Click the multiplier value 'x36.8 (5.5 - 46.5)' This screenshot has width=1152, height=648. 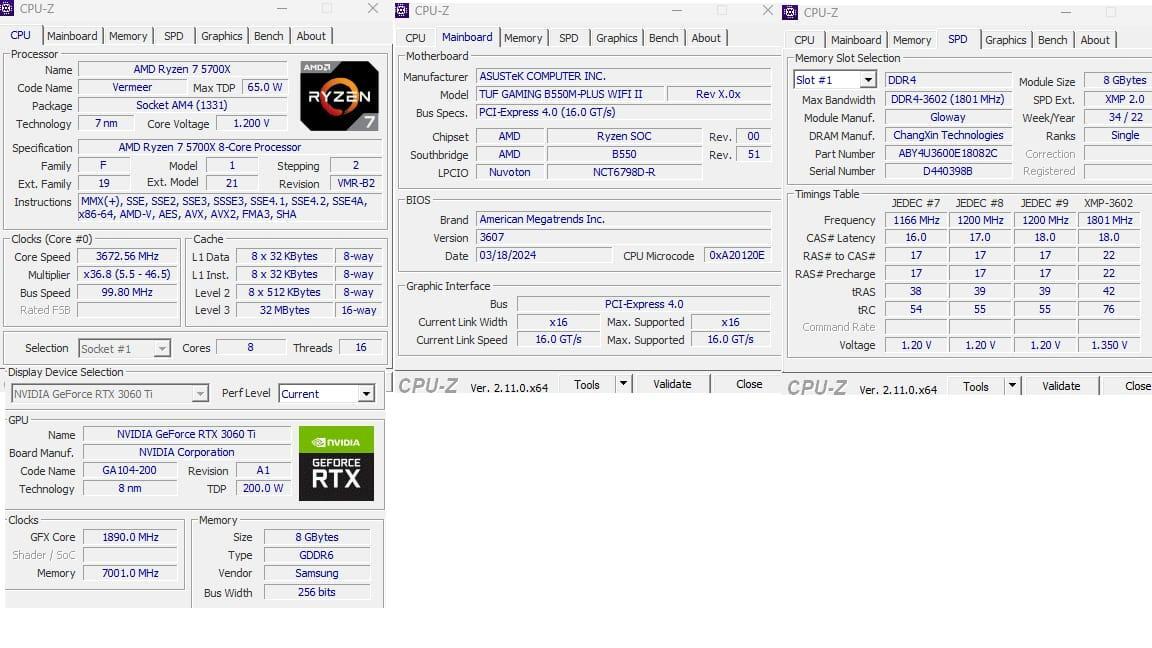click(x=127, y=274)
